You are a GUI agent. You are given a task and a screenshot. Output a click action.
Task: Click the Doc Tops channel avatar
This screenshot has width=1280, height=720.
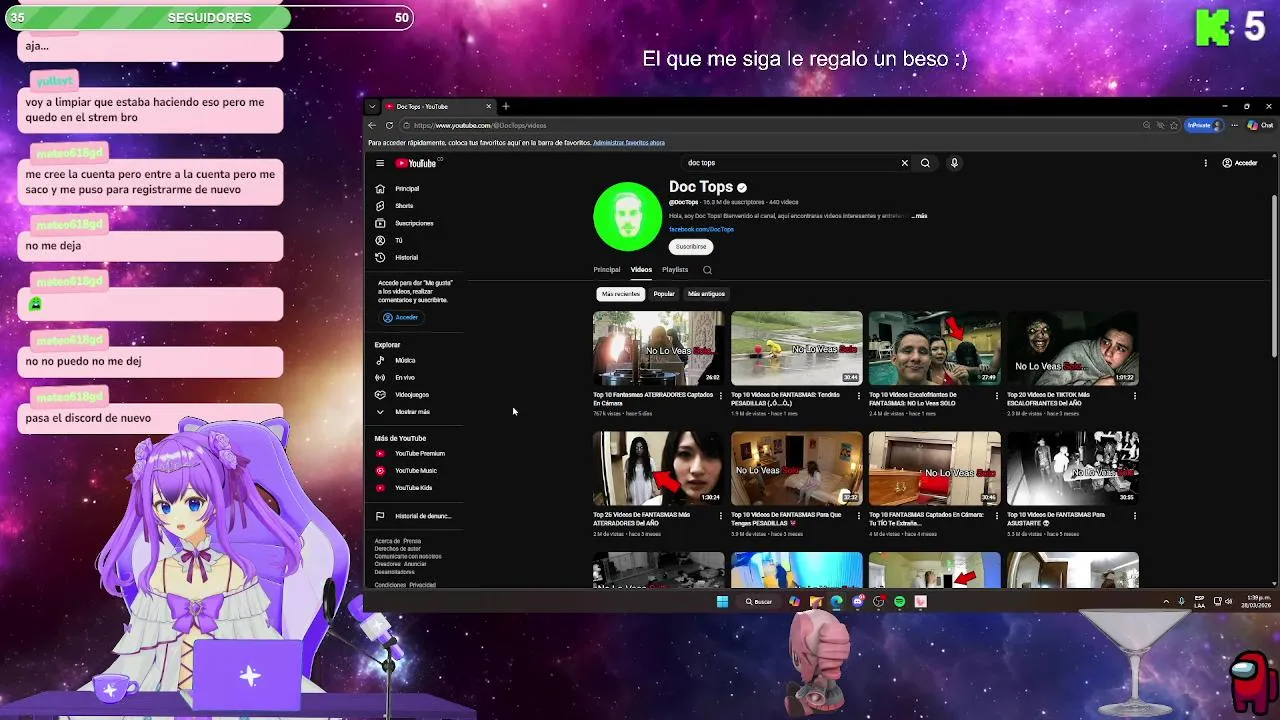627,216
